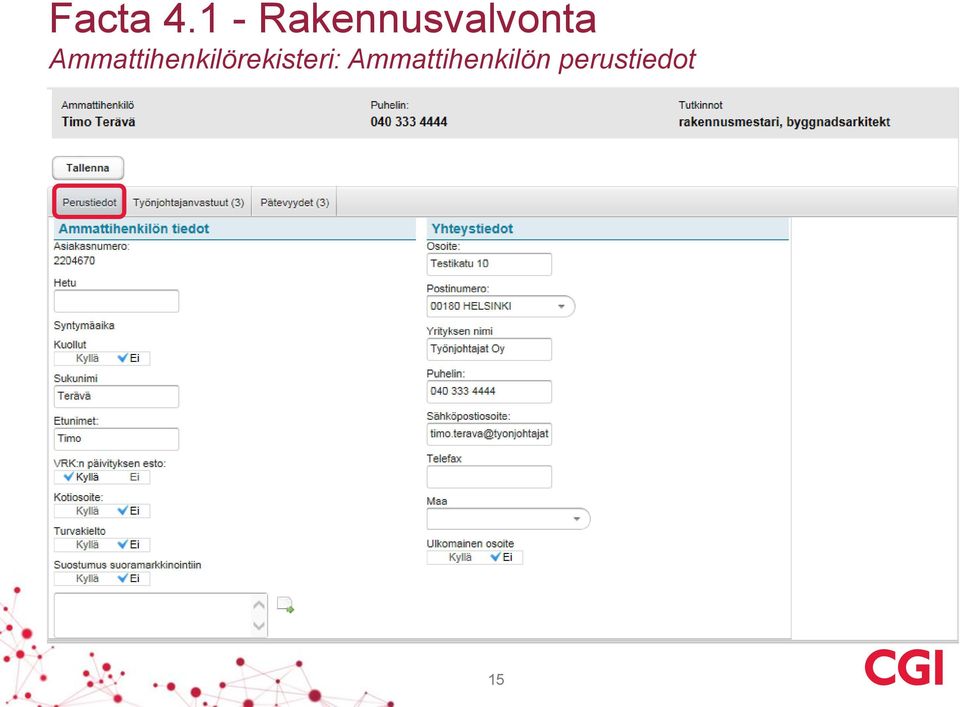Switch to Pätevyydet (3) tab
Viewport: 960px width, 707px height.
[294, 202]
